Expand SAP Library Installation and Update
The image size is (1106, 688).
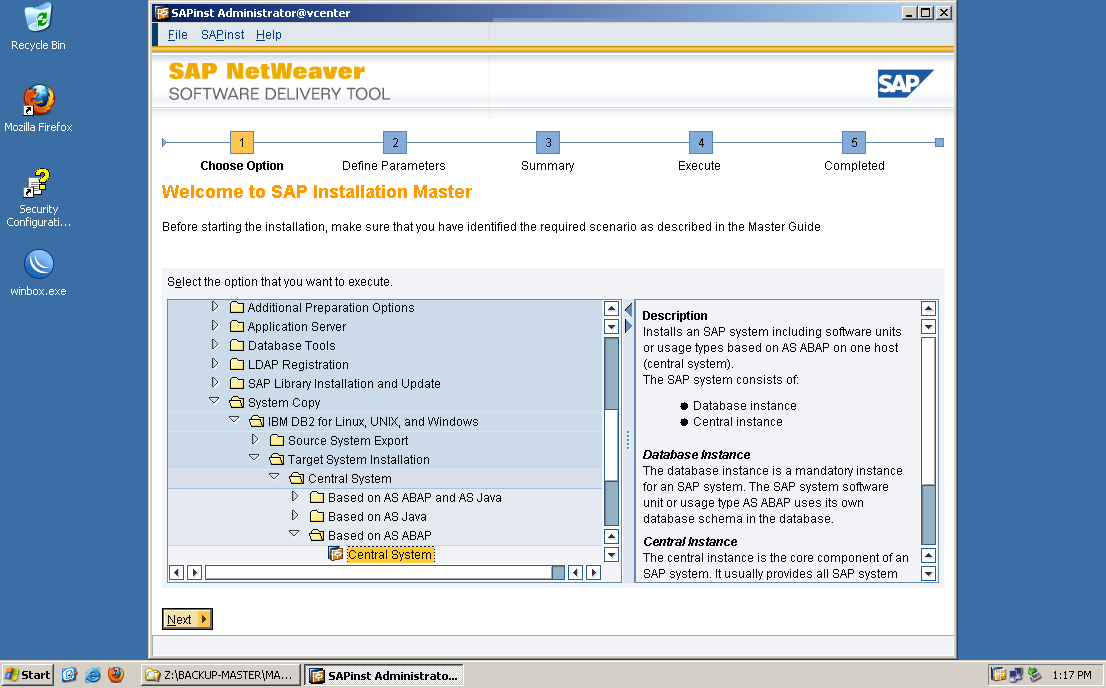(215, 382)
